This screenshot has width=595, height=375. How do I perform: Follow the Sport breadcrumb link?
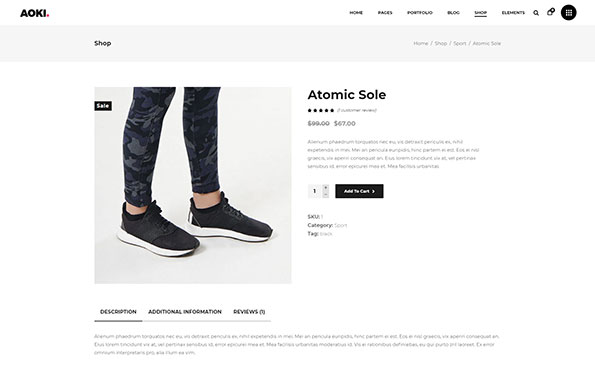coord(460,44)
